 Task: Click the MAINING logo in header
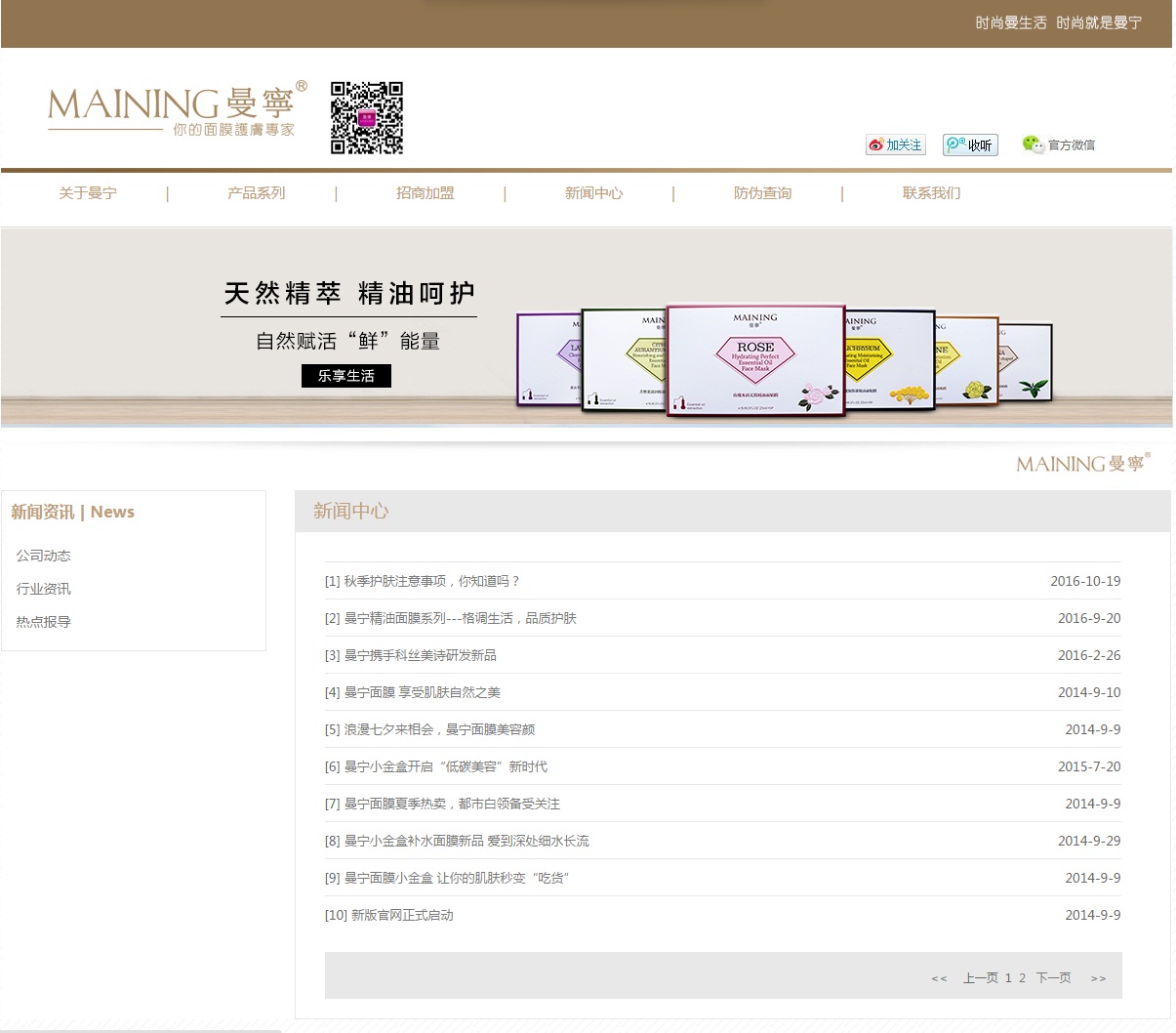click(x=176, y=108)
